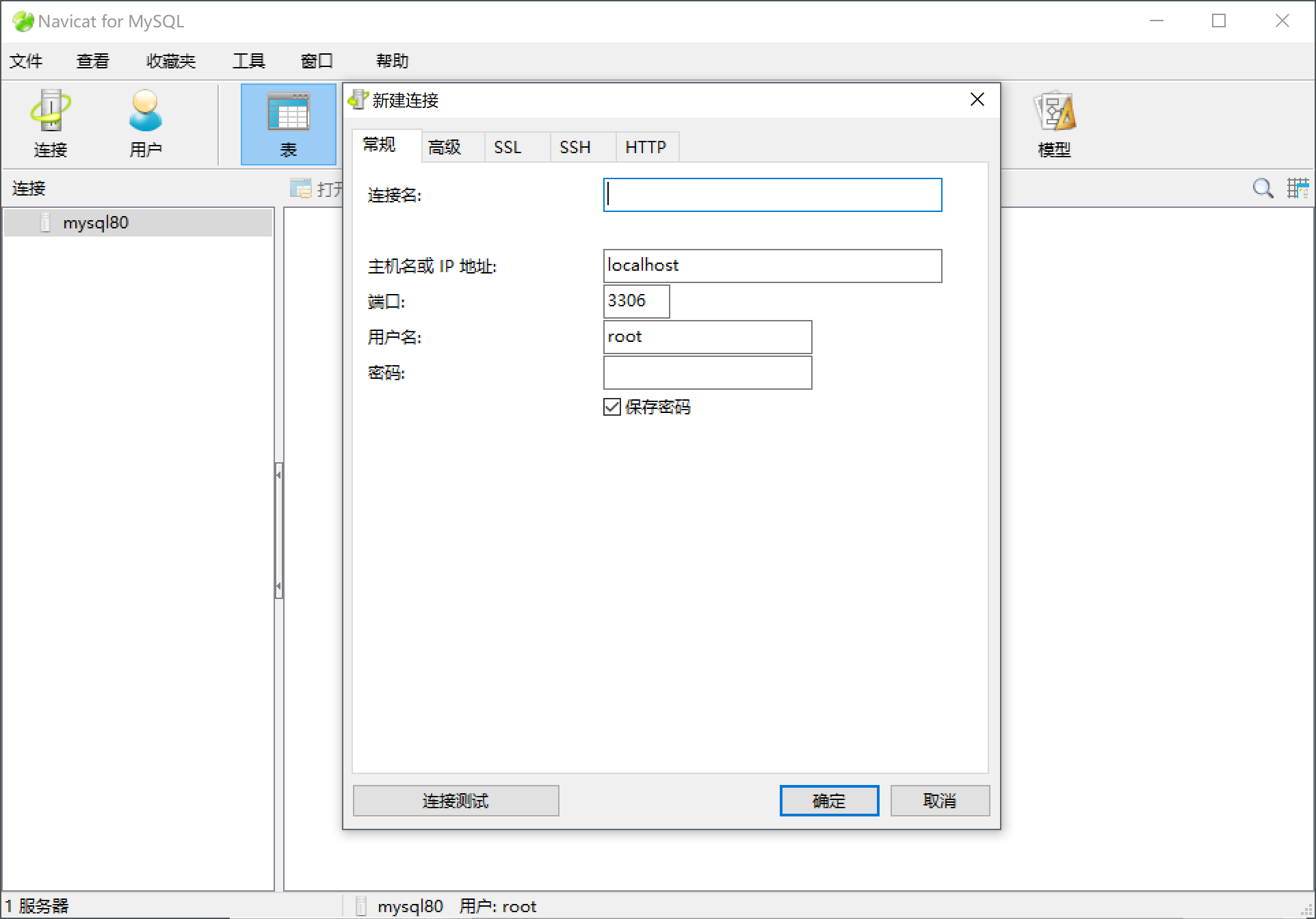Screen dimensions: 1316x919
Task: Click the '端口:' label
Action: (x=386, y=302)
